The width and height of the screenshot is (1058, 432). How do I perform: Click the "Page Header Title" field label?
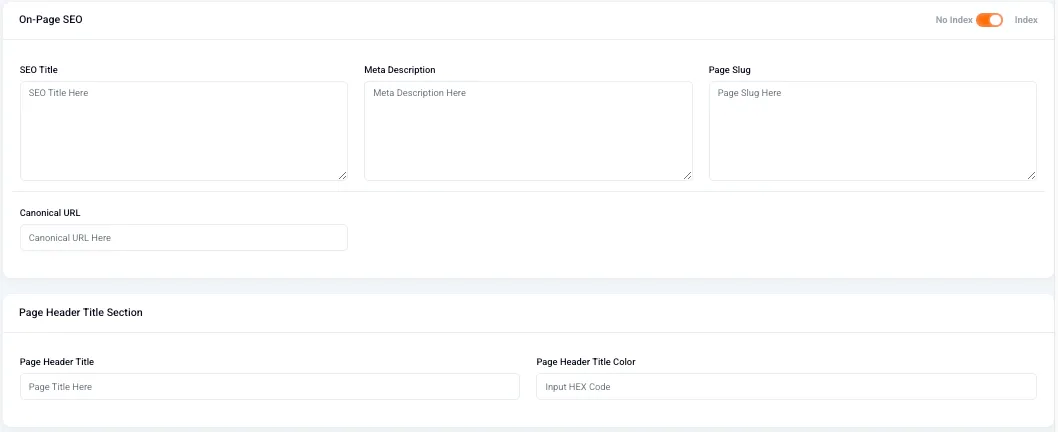pyautogui.click(x=57, y=362)
